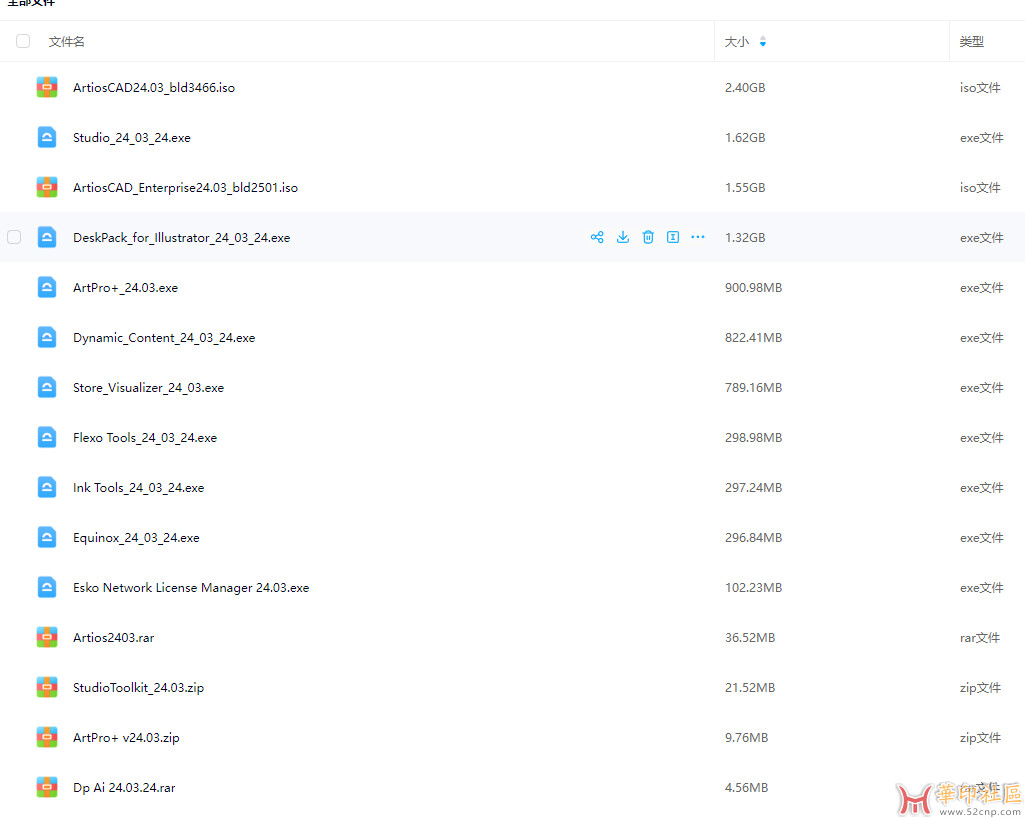Click the 296.84MB size value
Viewport: 1025px width, 819px height.
point(753,537)
